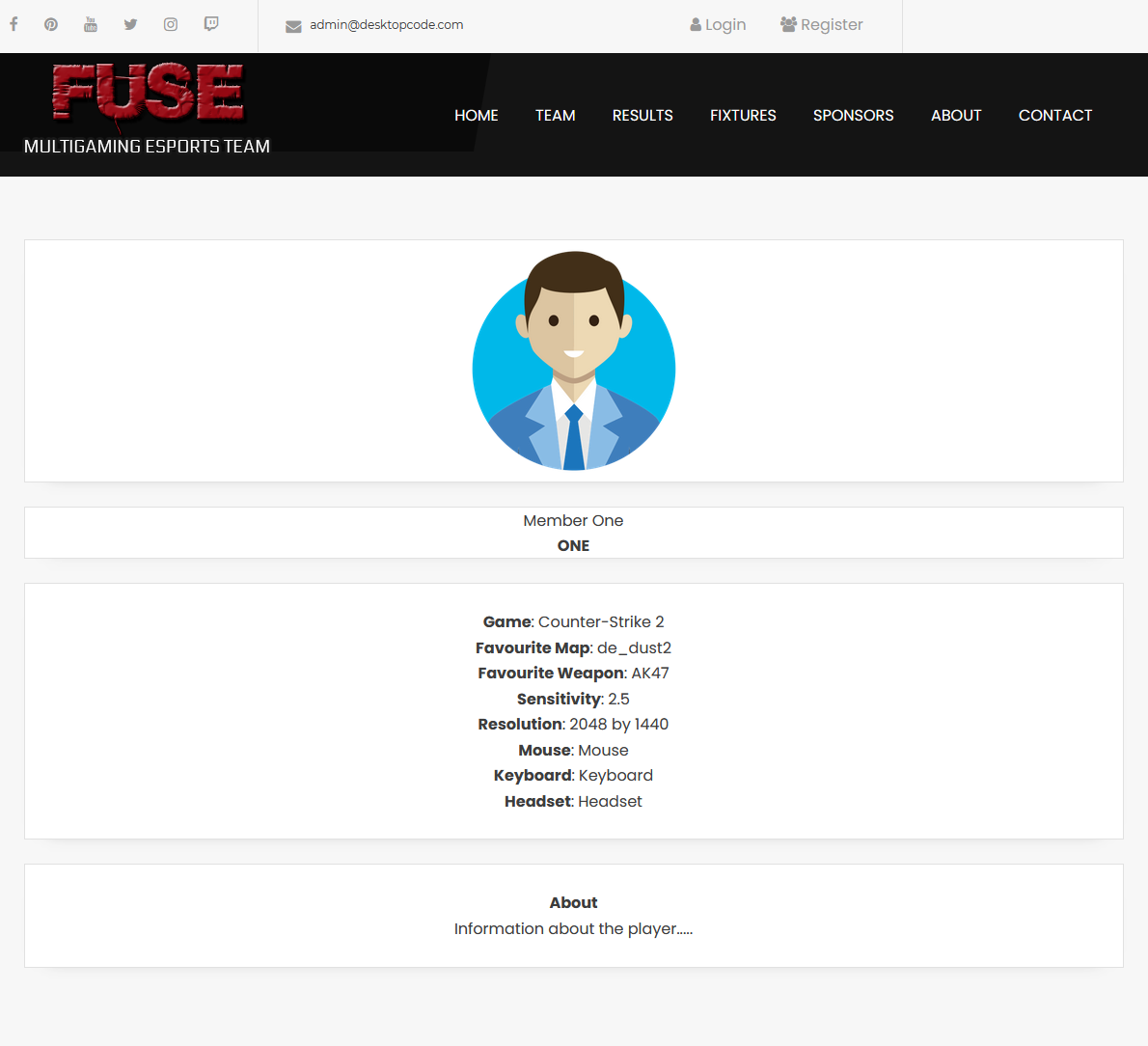The image size is (1148, 1046).
Task: Open the TEAM page from navigation
Action: [x=556, y=116]
